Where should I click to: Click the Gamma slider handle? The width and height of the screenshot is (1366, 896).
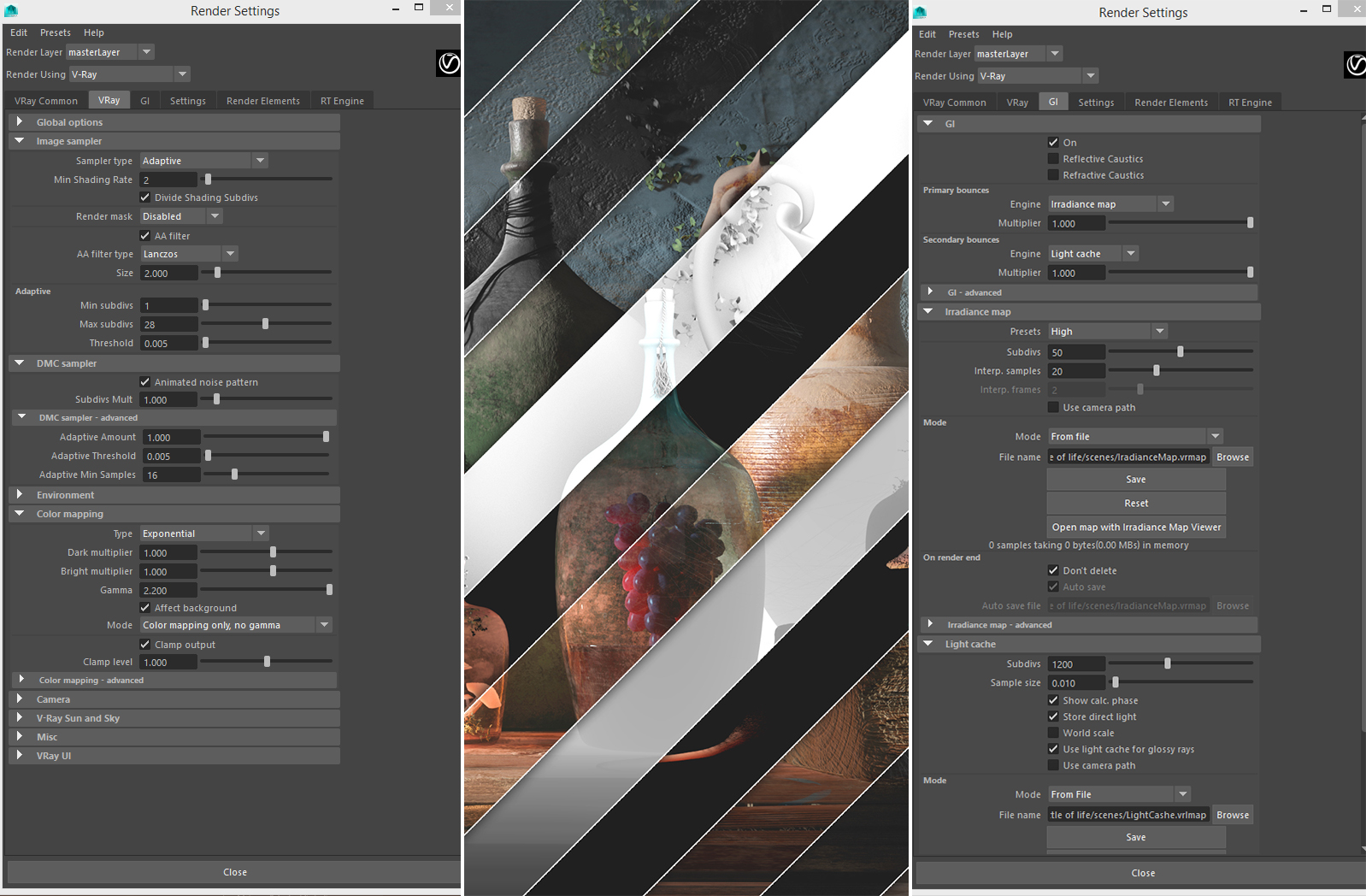click(329, 590)
